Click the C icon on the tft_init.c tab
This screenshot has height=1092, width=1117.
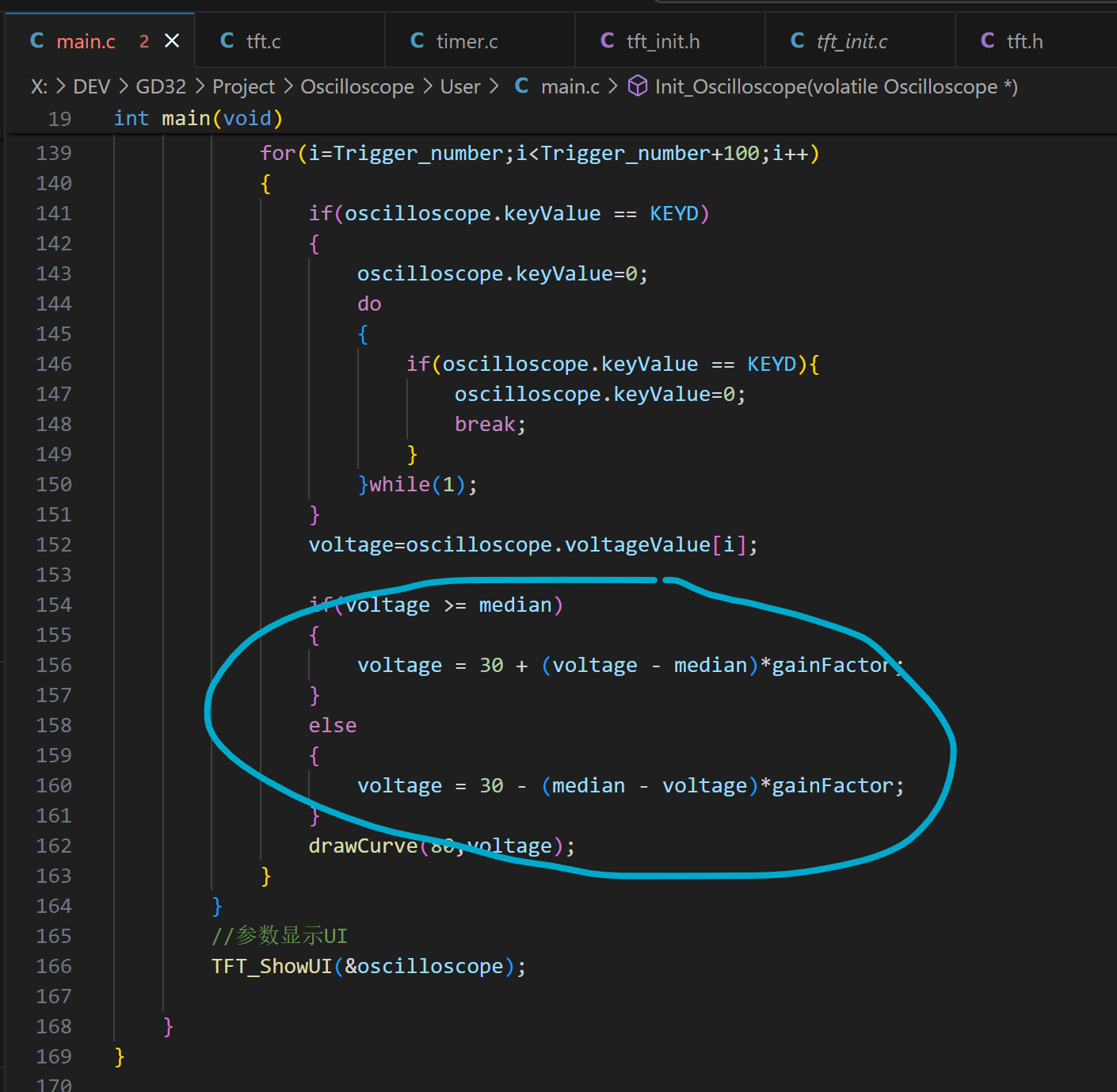coord(798,41)
